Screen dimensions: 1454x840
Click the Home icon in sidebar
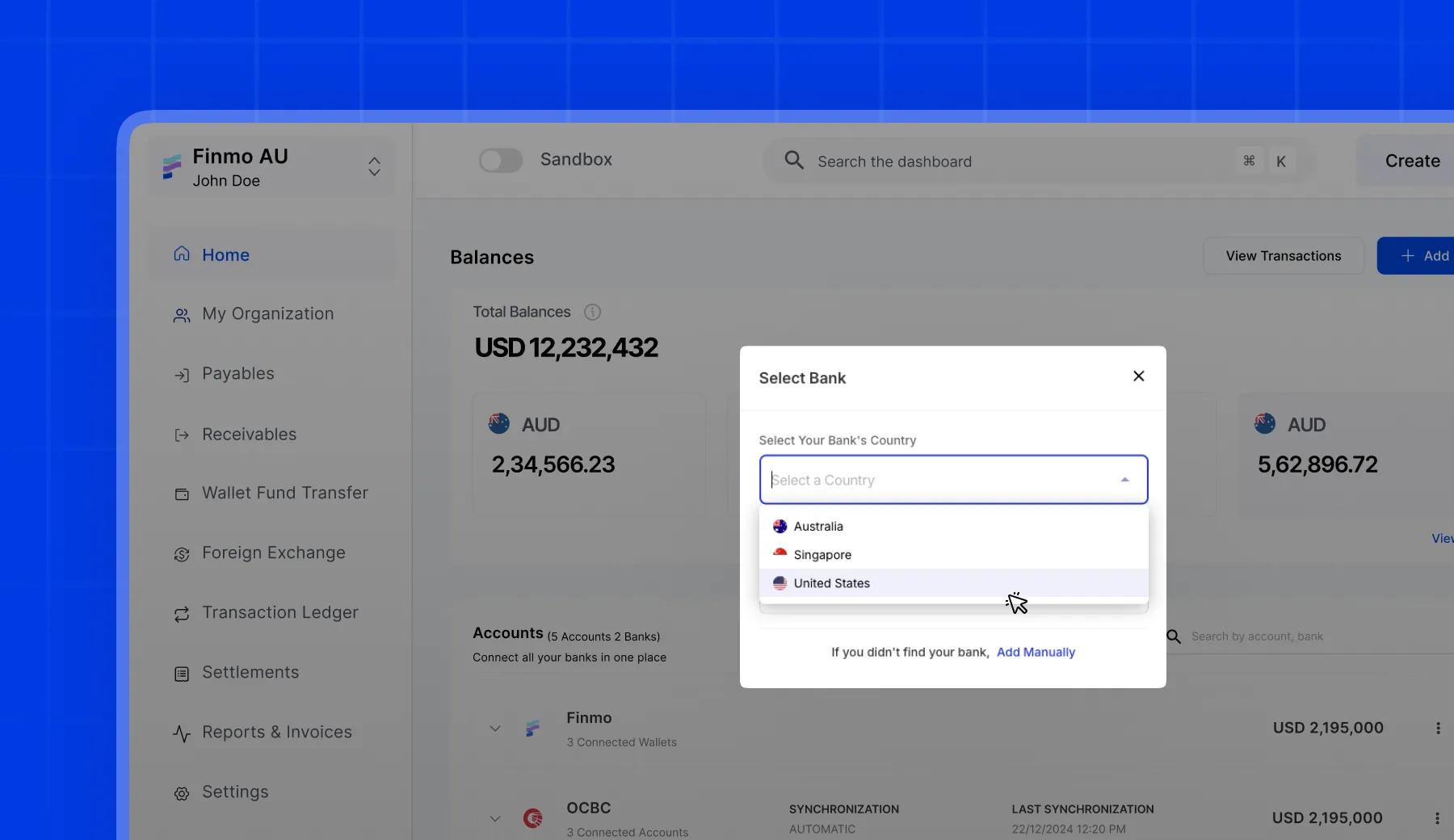coord(182,254)
